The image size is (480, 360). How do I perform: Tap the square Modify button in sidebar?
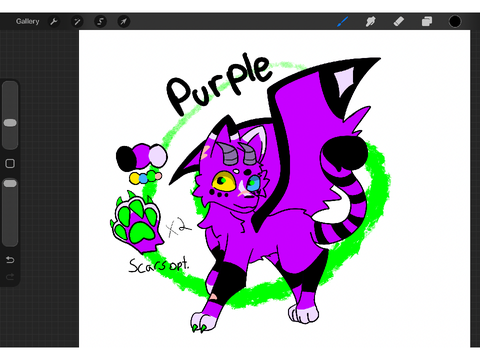tap(10, 164)
